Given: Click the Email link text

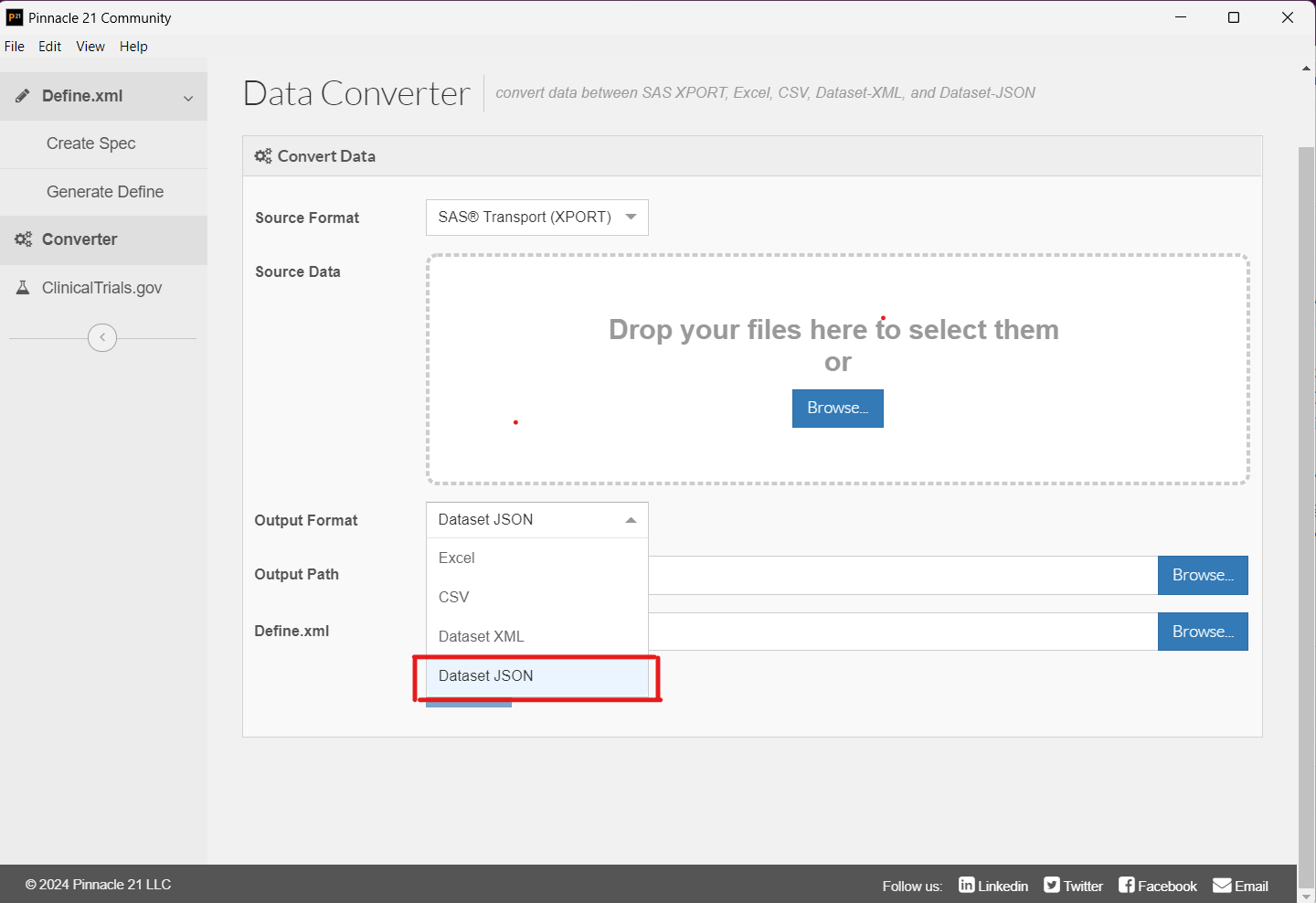Looking at the screenshot, I should pos(1251,886).
